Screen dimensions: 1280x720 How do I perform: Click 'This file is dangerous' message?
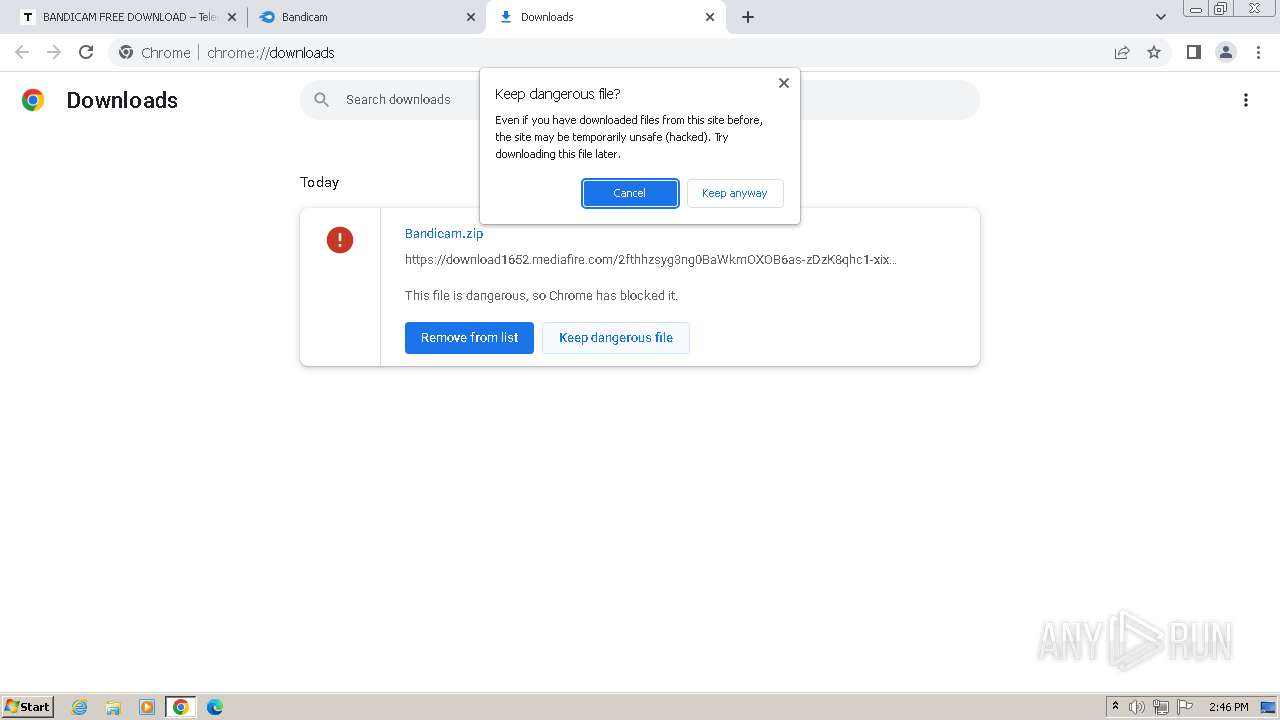541,296
